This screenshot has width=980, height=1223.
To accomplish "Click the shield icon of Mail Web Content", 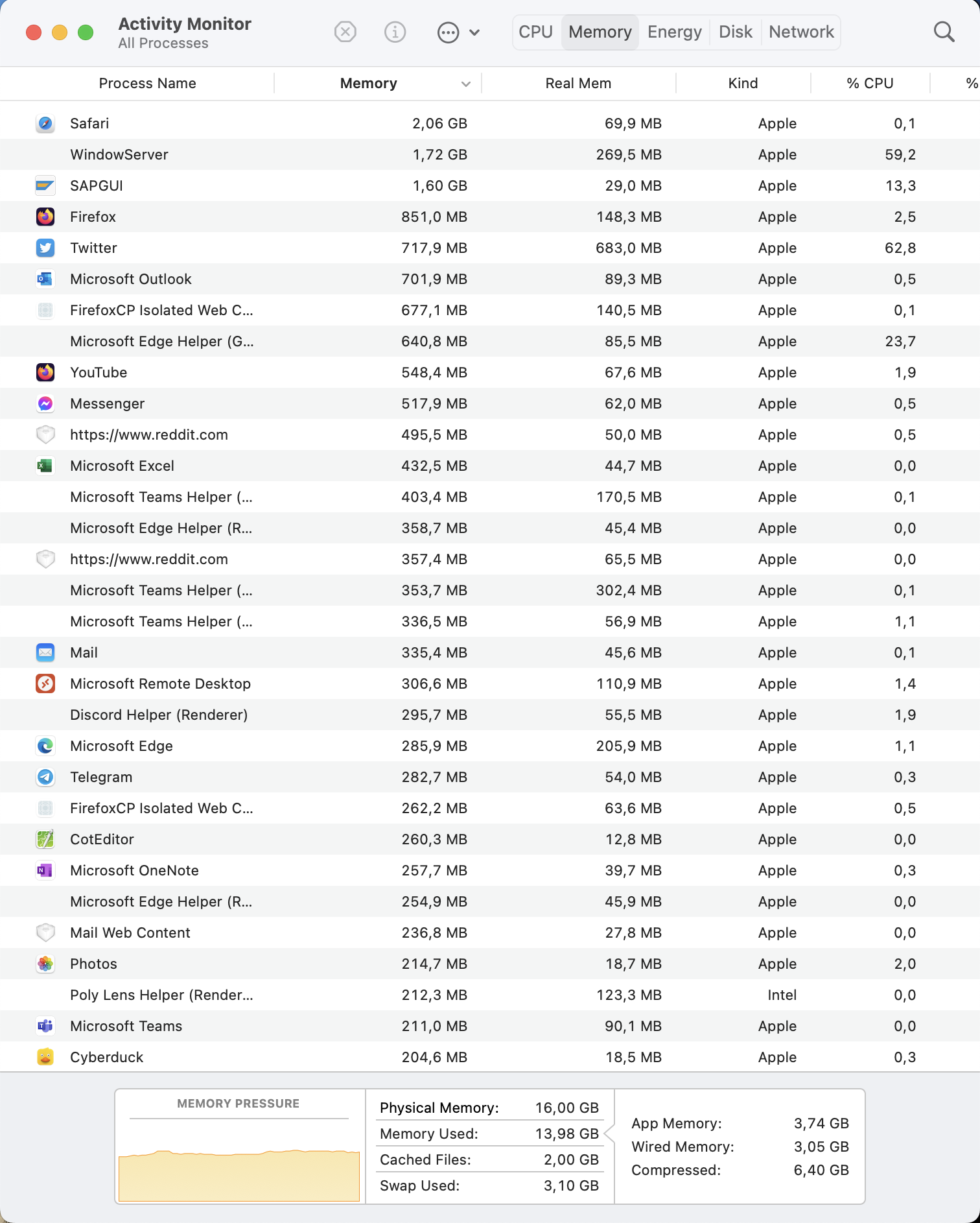I will [45, 932].
